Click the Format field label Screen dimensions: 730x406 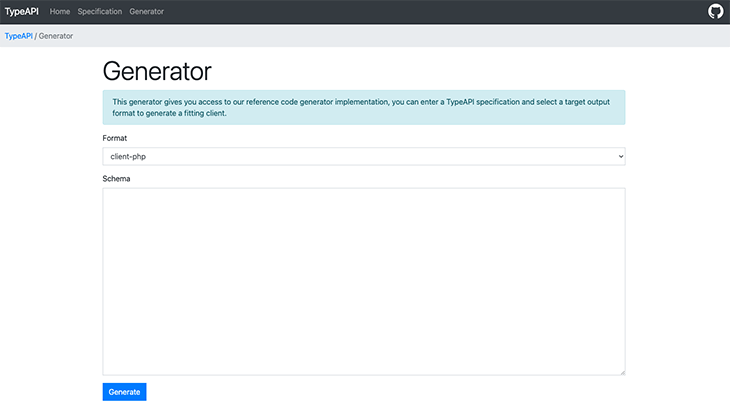click(115, 138)
